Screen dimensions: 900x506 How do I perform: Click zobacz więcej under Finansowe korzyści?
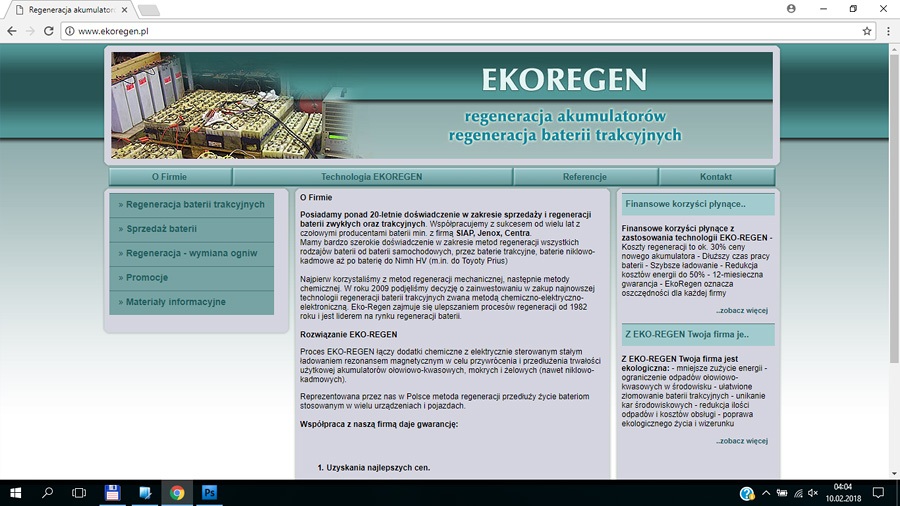(x=741, y=311)
